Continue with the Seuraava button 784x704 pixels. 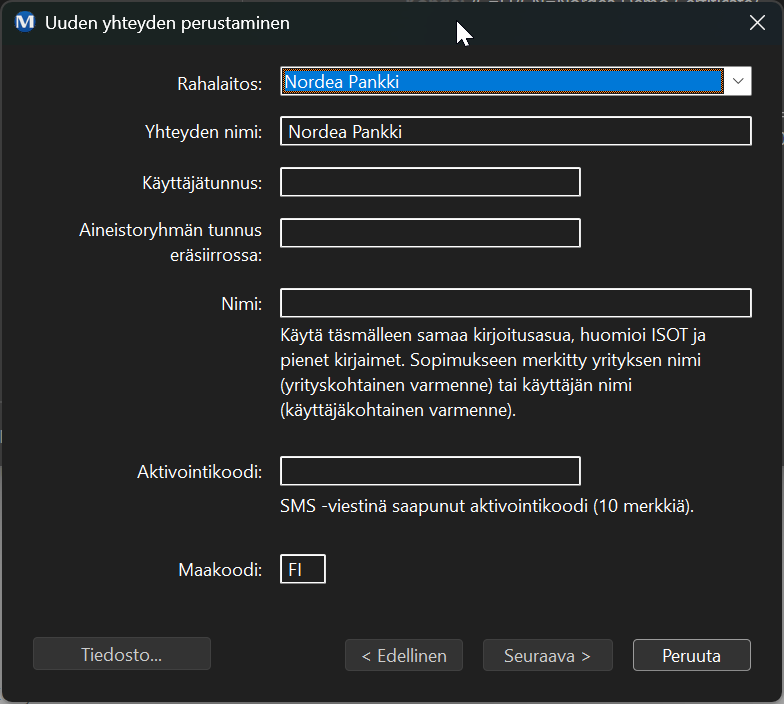pyautogui.click(x=548, y=655)
